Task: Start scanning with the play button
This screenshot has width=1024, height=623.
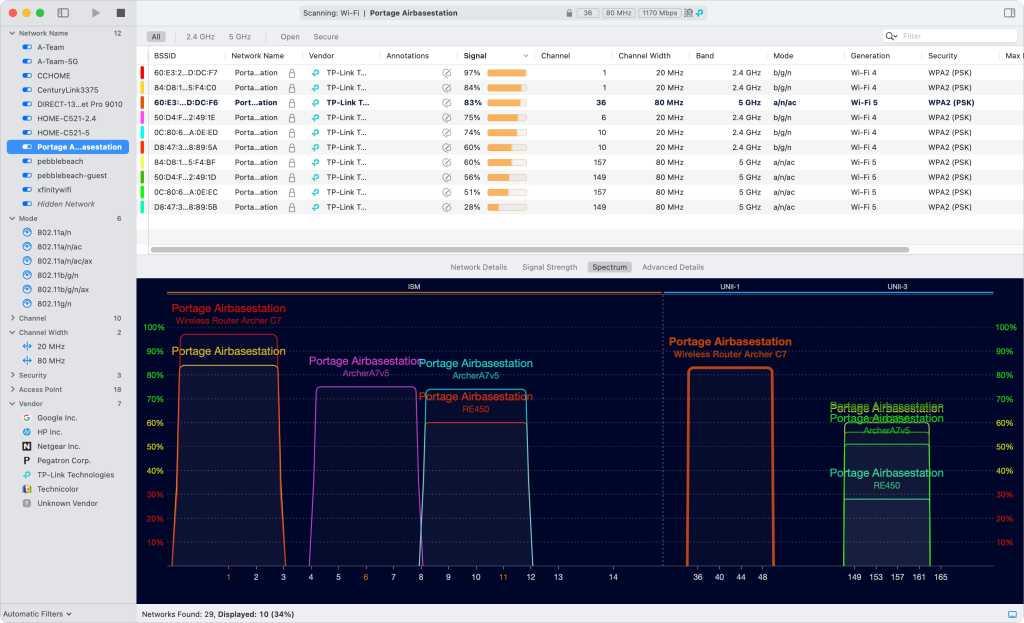Action: pyautogui.click(x=95, y=12)
